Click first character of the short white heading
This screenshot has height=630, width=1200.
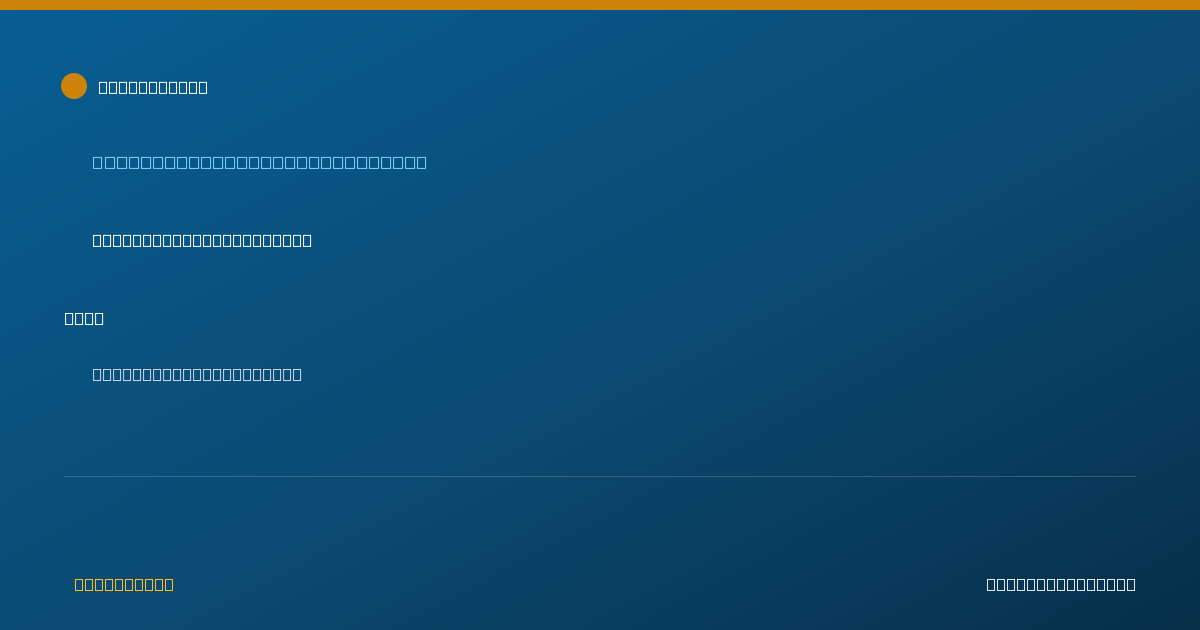[69, 318]
